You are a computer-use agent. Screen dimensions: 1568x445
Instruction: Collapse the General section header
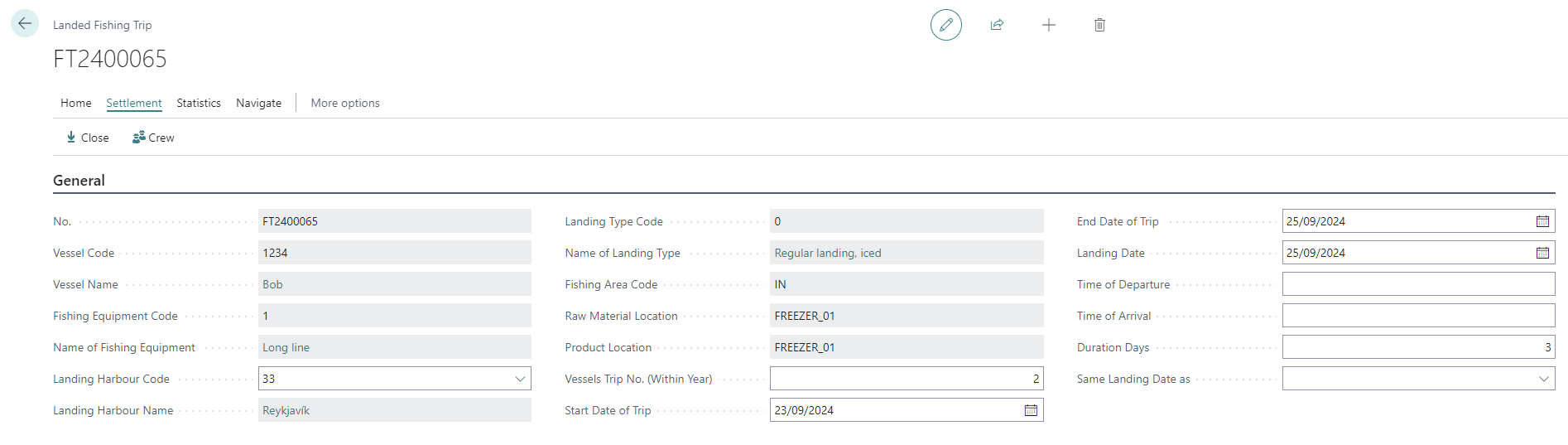(x=79, y=181)
